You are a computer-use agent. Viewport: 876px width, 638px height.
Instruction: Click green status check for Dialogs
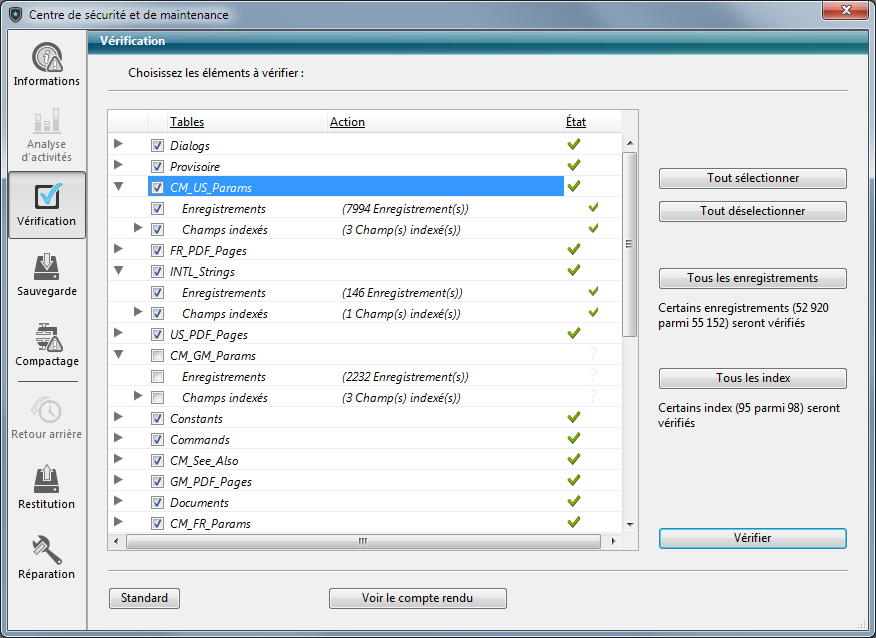[x=574, y=144]
